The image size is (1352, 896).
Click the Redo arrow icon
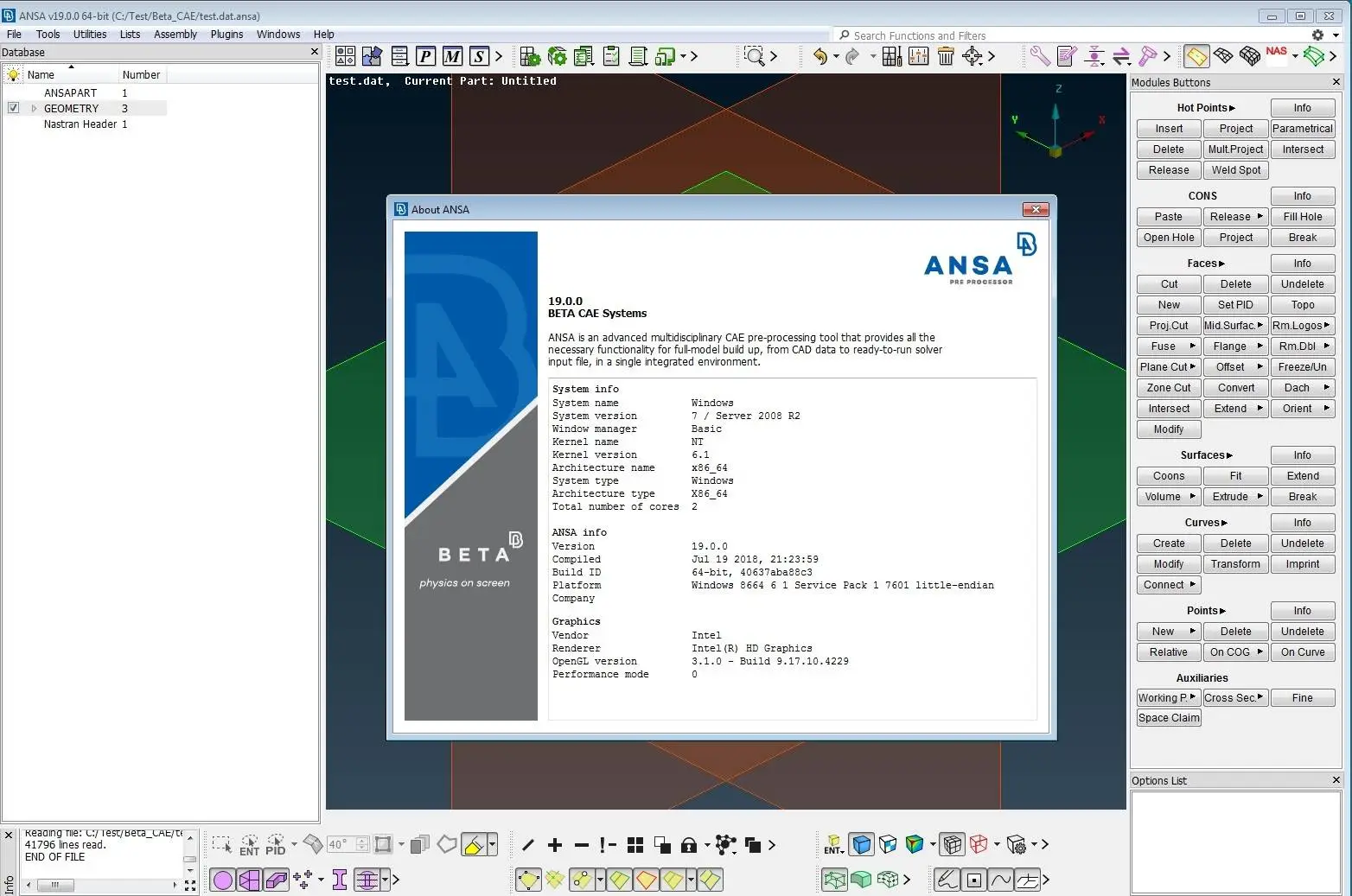point(852,56)
